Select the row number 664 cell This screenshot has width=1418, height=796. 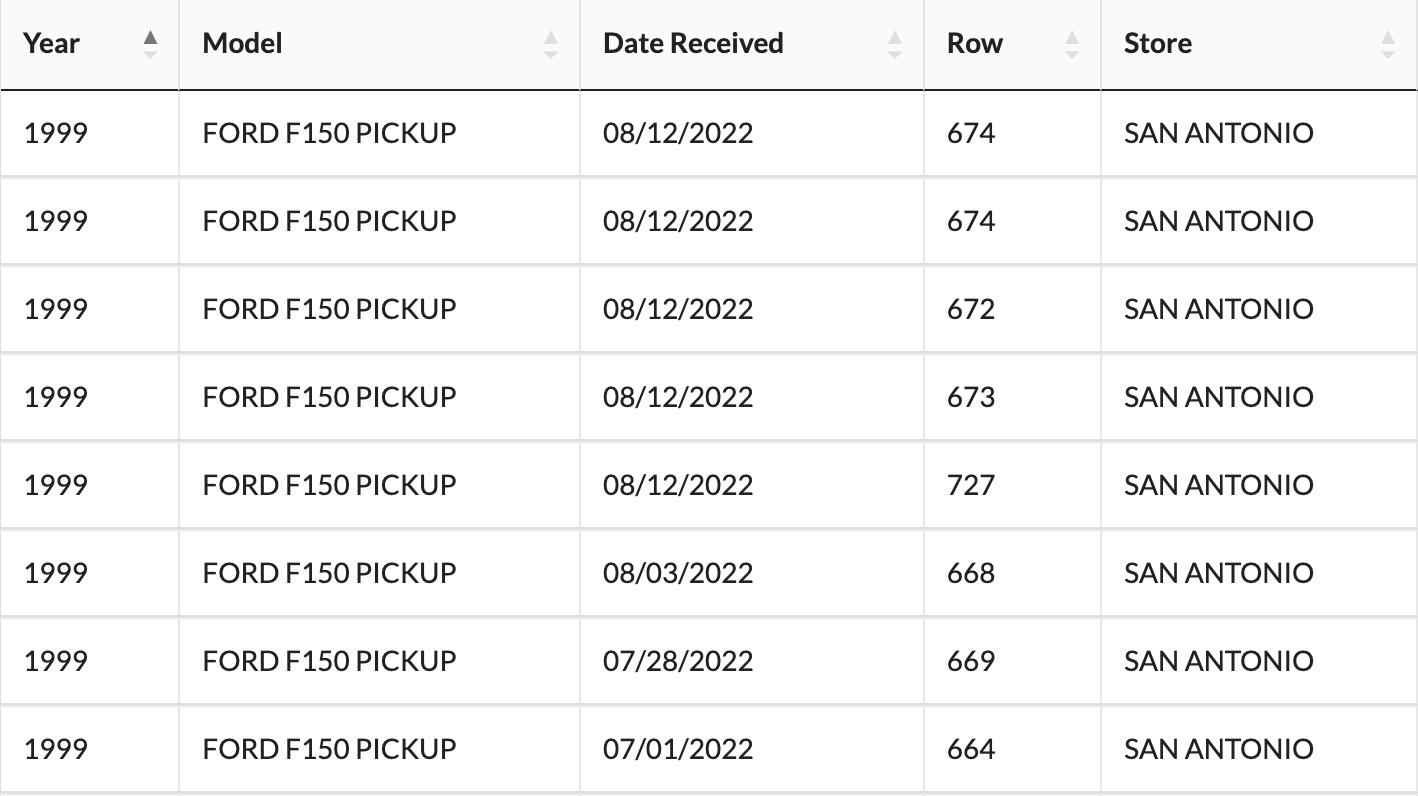[971, 749]
